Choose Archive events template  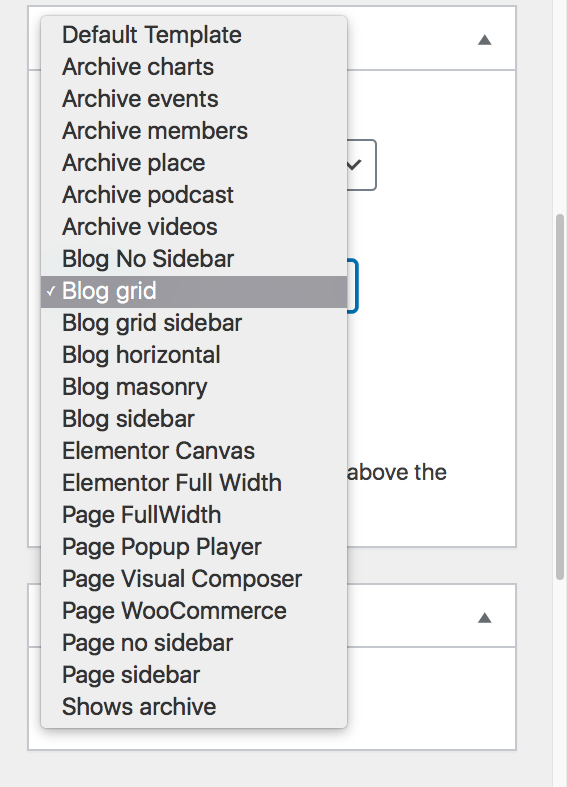click(194, 99)
